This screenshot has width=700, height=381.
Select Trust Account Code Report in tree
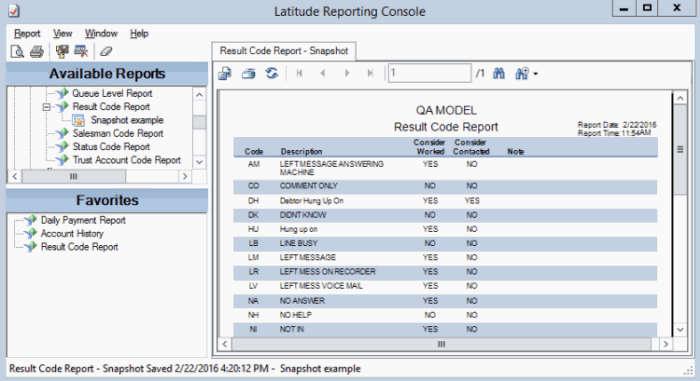pyautogui.click(x=127, y=160)
